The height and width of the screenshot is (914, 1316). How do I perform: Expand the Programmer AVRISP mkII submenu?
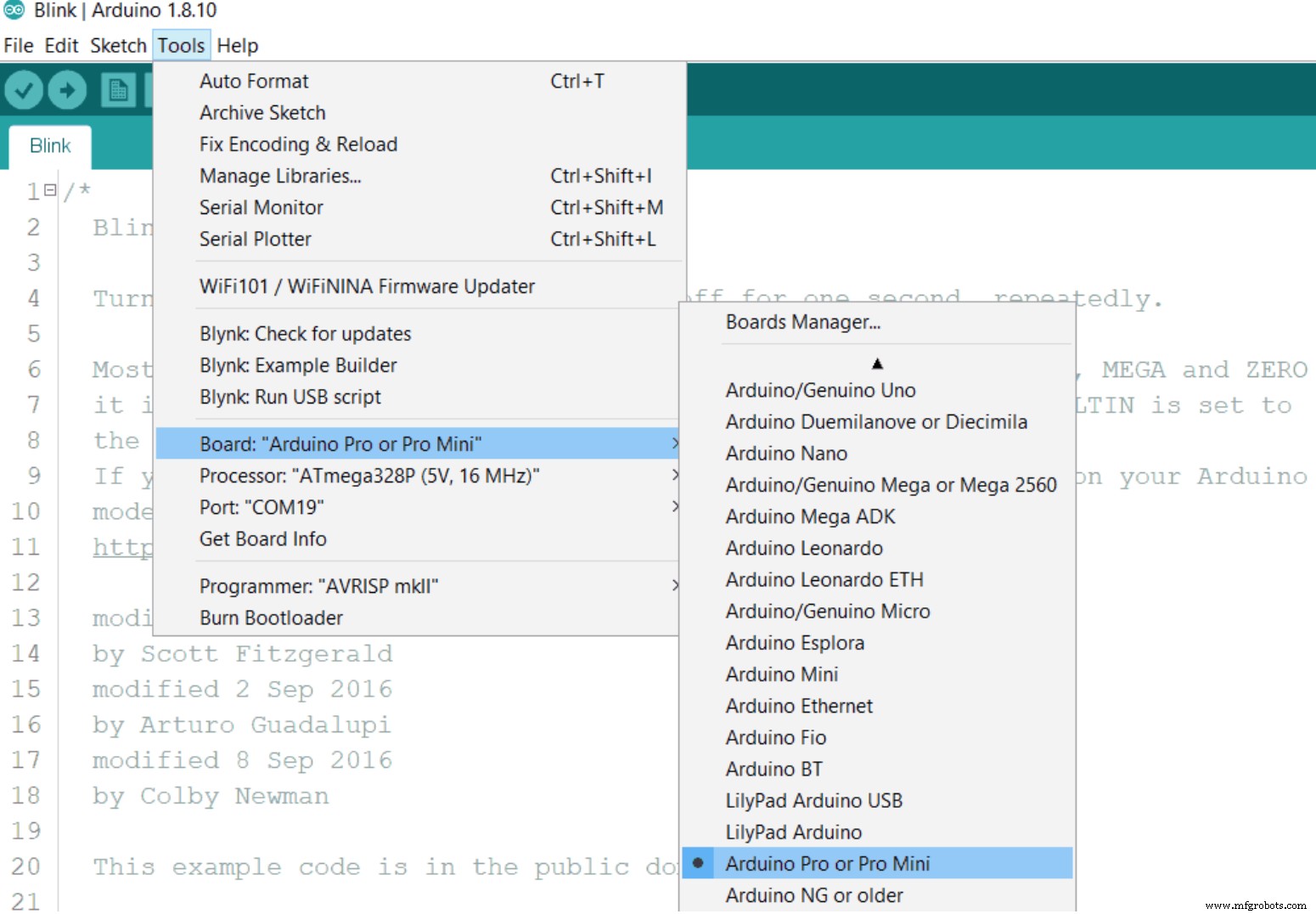click(x=416, y=586)
